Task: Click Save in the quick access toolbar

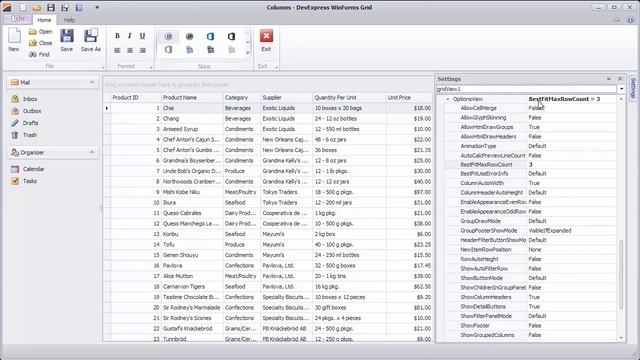Action: (51, 7)
